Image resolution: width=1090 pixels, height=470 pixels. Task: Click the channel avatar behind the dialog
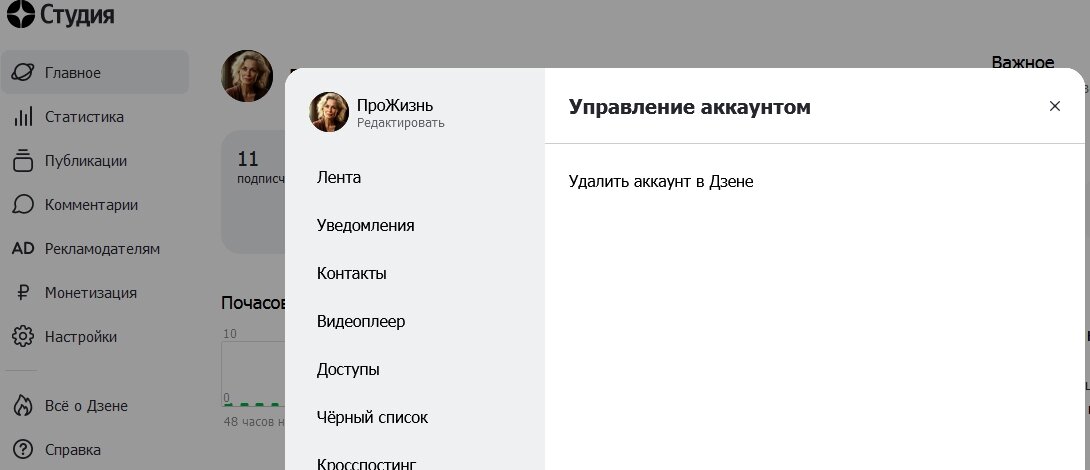click(247, 76)
